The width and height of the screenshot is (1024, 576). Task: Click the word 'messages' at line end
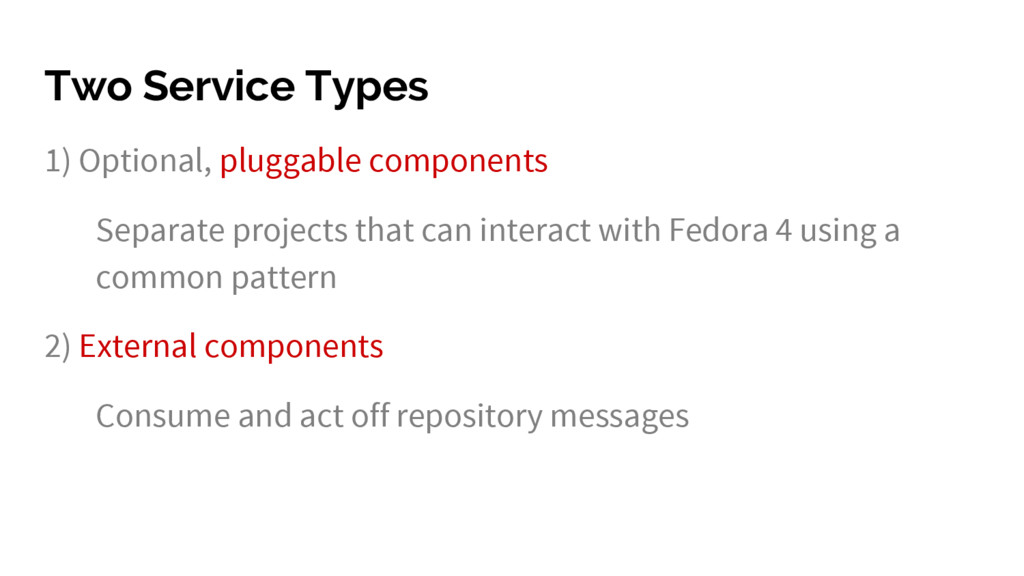pos(620,418)
